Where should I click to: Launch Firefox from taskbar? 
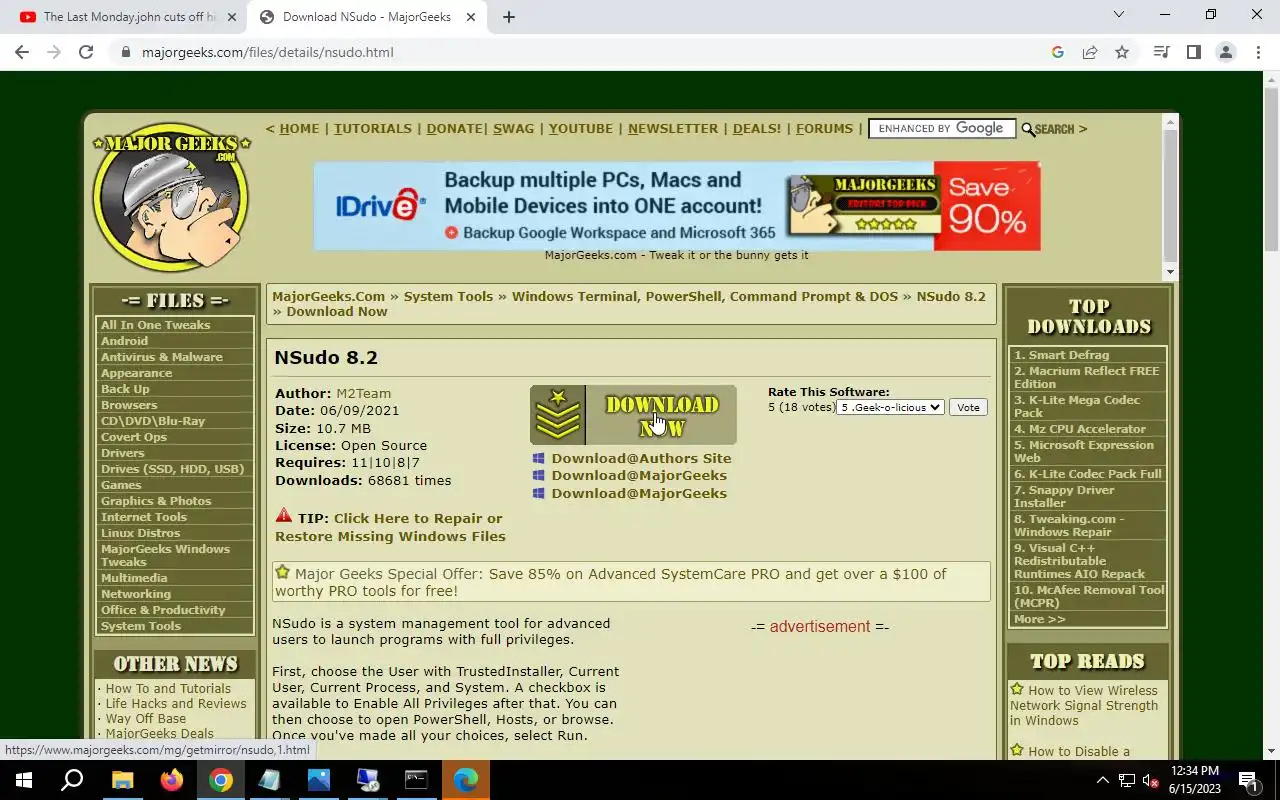[171, 780]
